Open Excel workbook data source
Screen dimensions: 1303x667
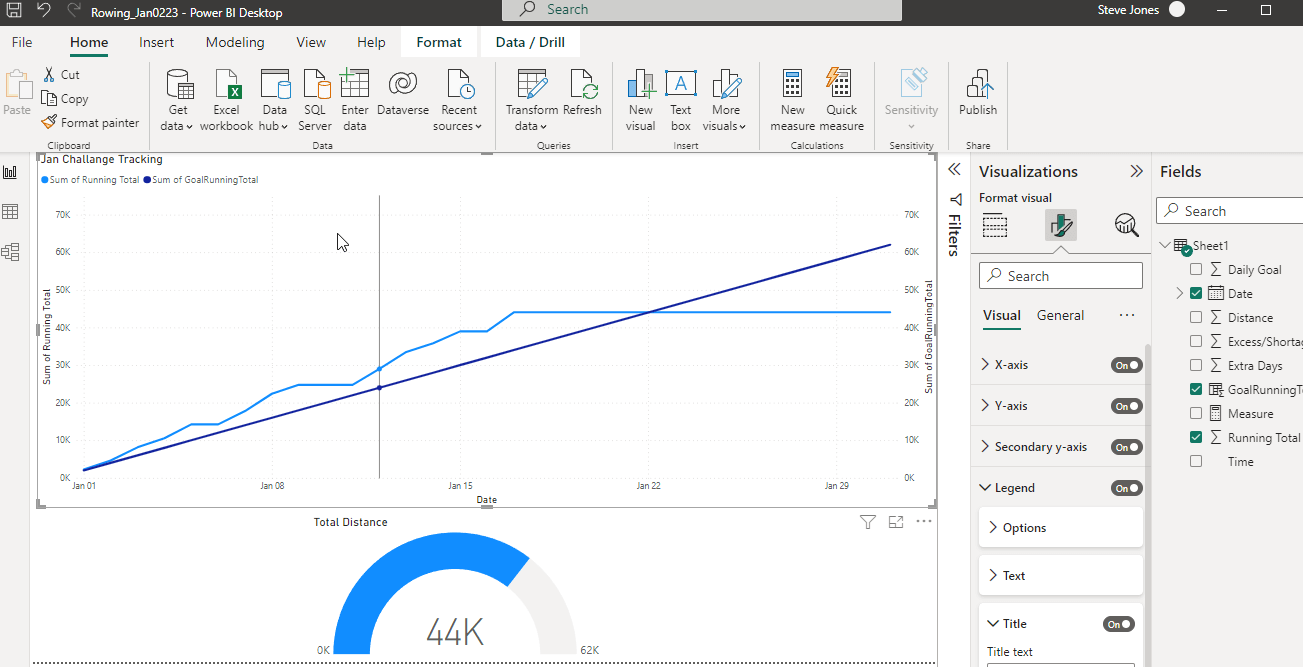[226, 101]
